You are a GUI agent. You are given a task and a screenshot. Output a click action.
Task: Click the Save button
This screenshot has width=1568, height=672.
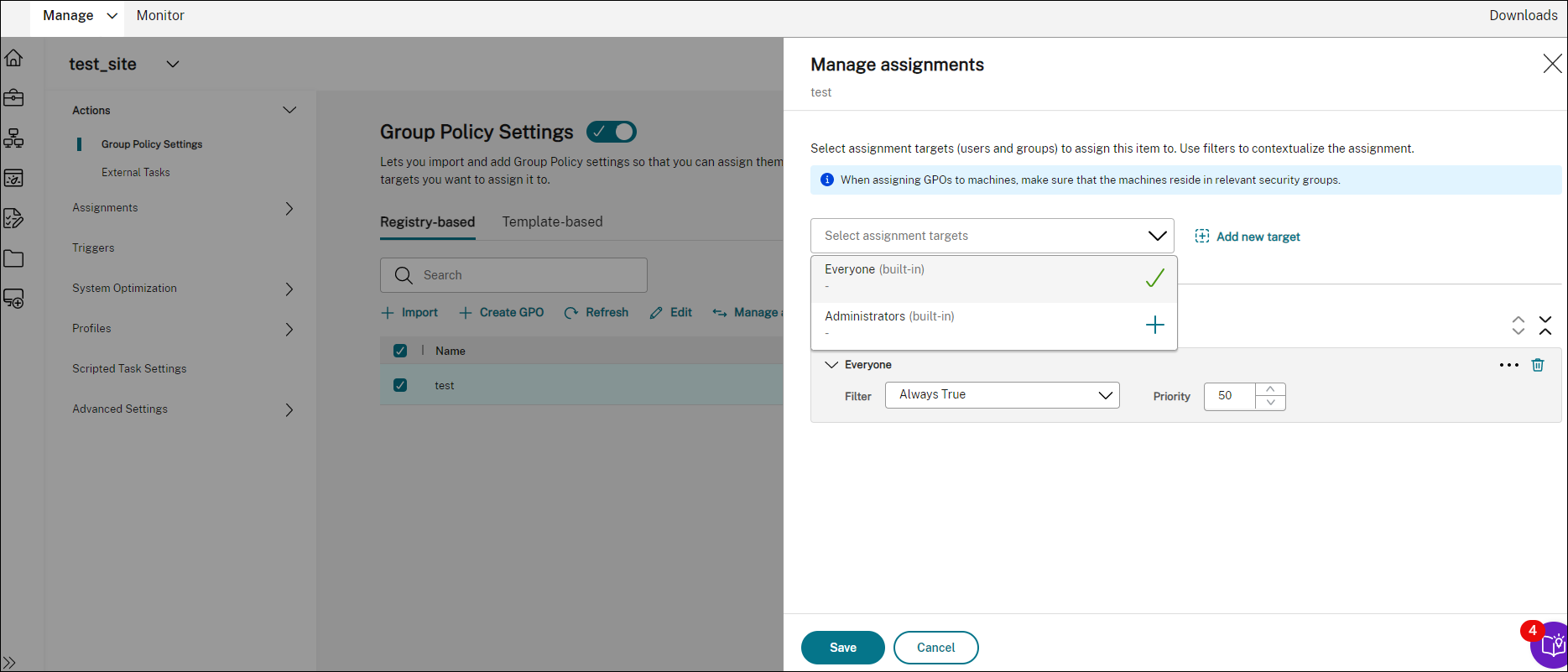(x=842, y=648)
